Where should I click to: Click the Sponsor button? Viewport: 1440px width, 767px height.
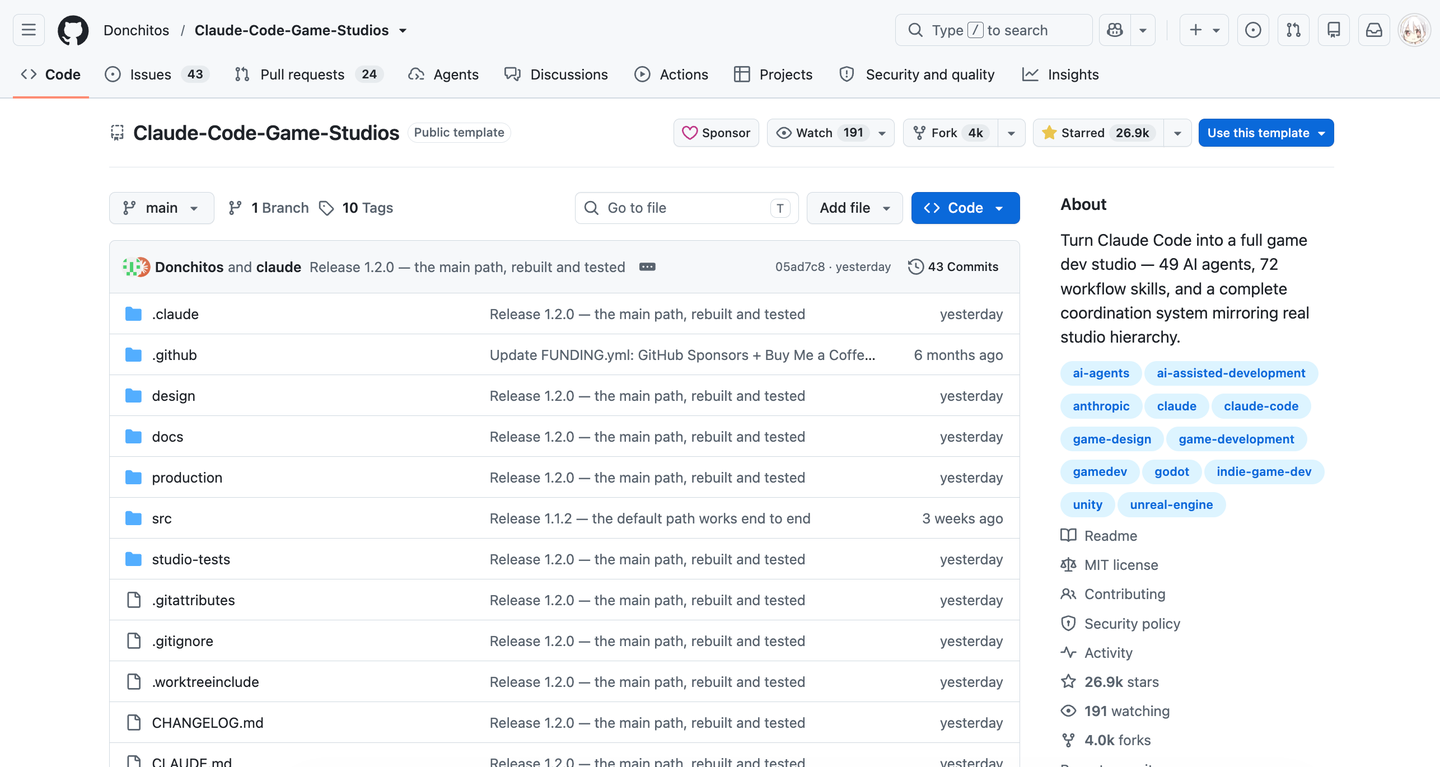[717, 133]
